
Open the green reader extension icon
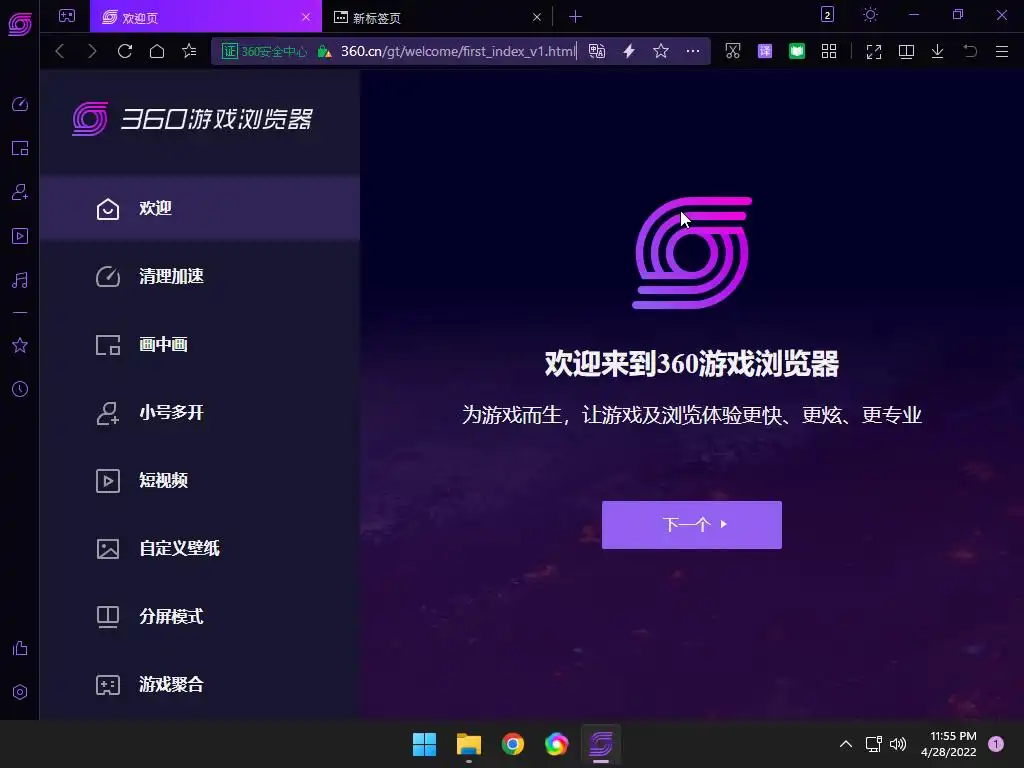coord(797,51)
